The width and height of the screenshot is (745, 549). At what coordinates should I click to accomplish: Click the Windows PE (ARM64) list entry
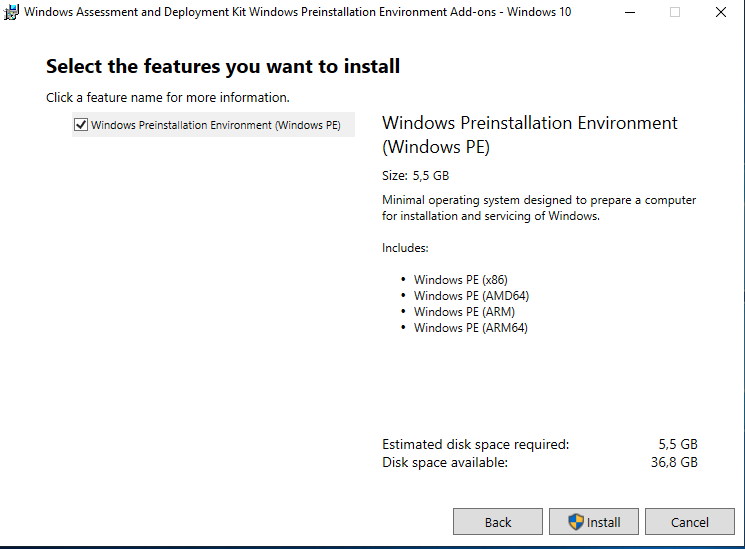[x=470, y=328]
